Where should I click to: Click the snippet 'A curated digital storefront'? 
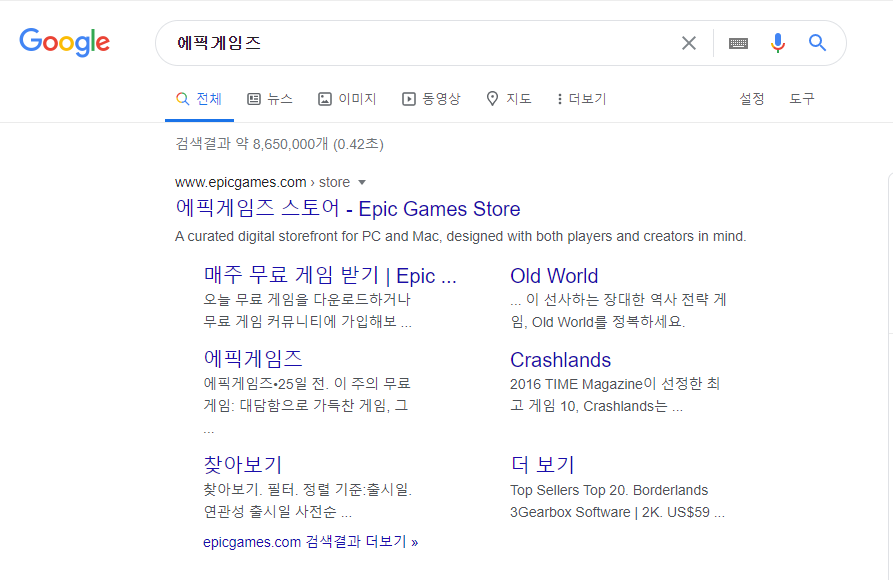(x=460, y=236)
